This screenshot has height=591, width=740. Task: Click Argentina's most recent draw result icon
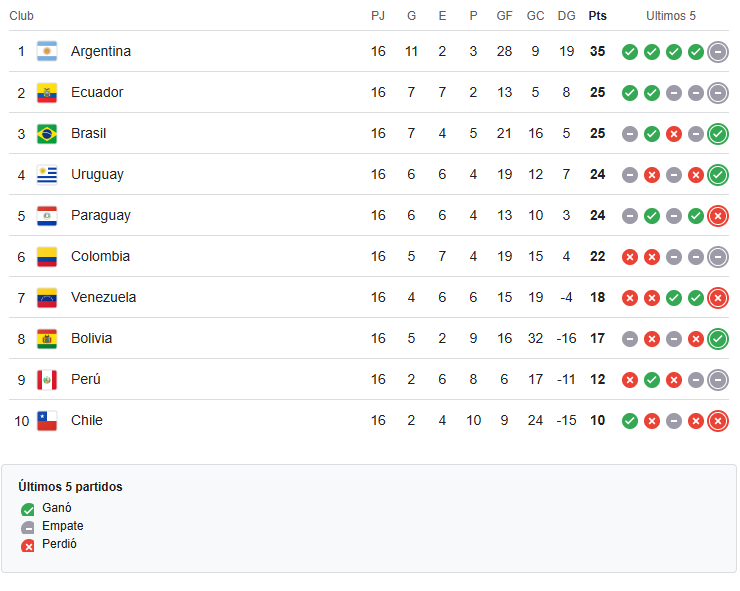pos(718,51)
